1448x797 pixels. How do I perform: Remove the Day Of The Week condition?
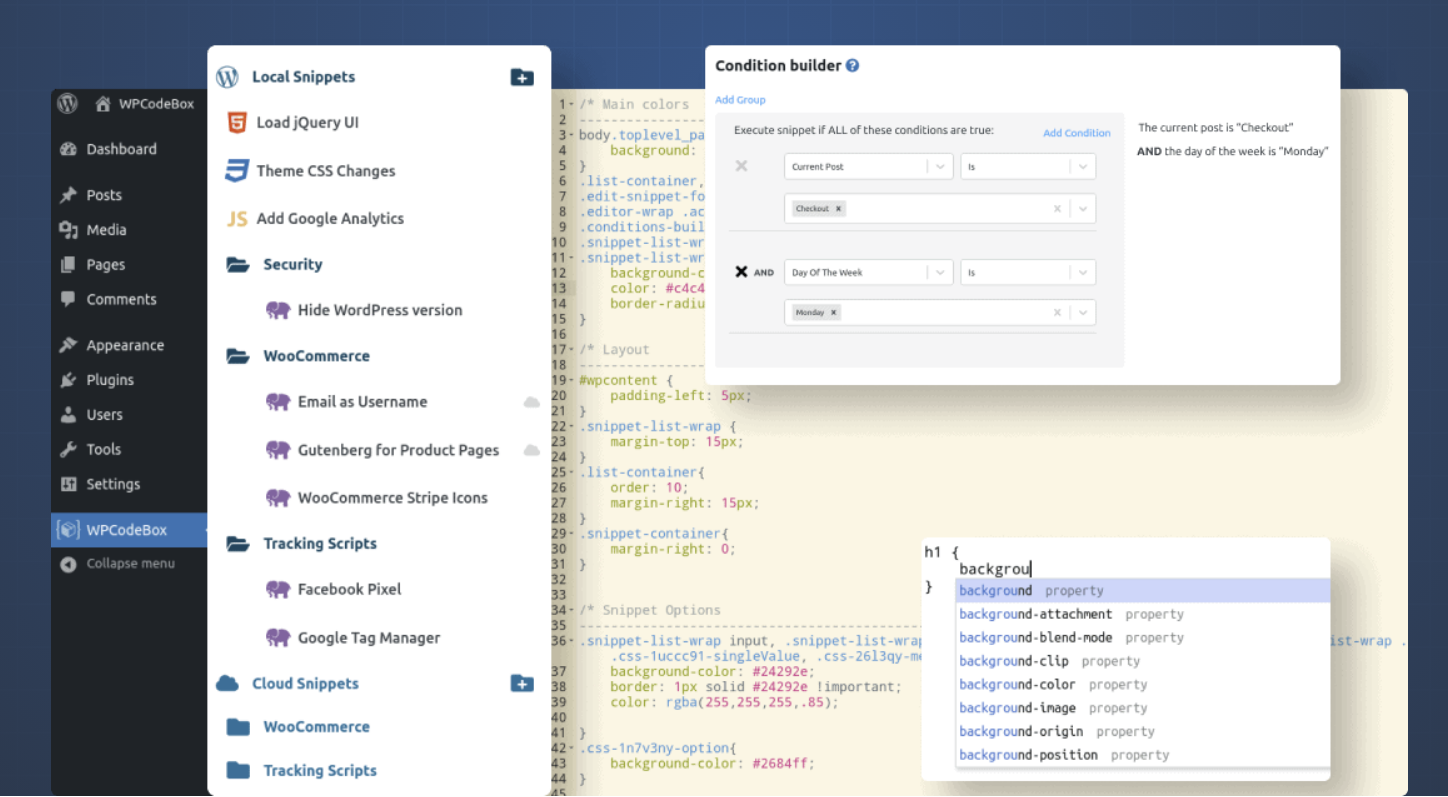pos(742,272)
